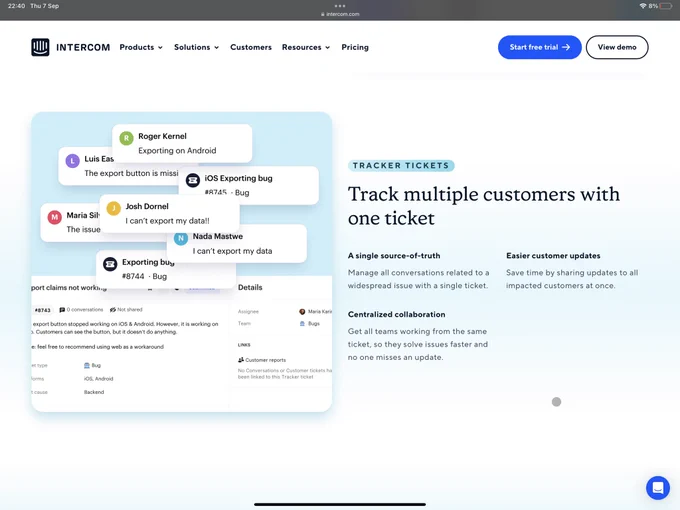
Task: Click Josh Dornel's yellow avatar
Action: click(x=114, y=208)
